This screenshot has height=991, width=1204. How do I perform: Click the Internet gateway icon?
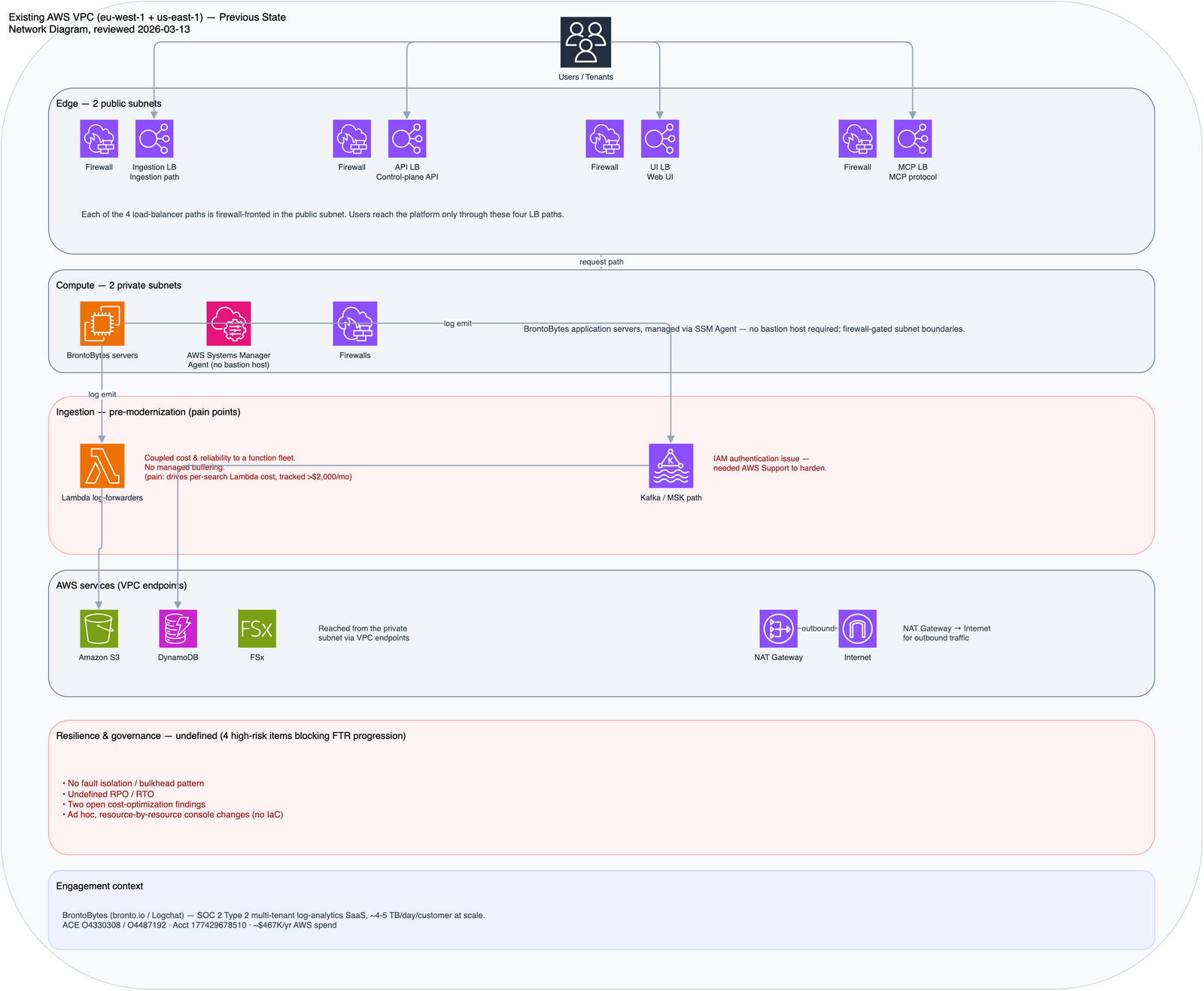858,628
